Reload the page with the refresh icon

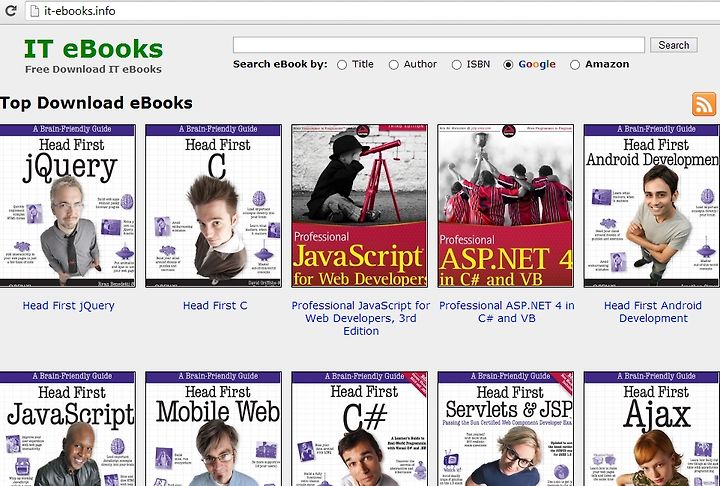pos(10,10)
